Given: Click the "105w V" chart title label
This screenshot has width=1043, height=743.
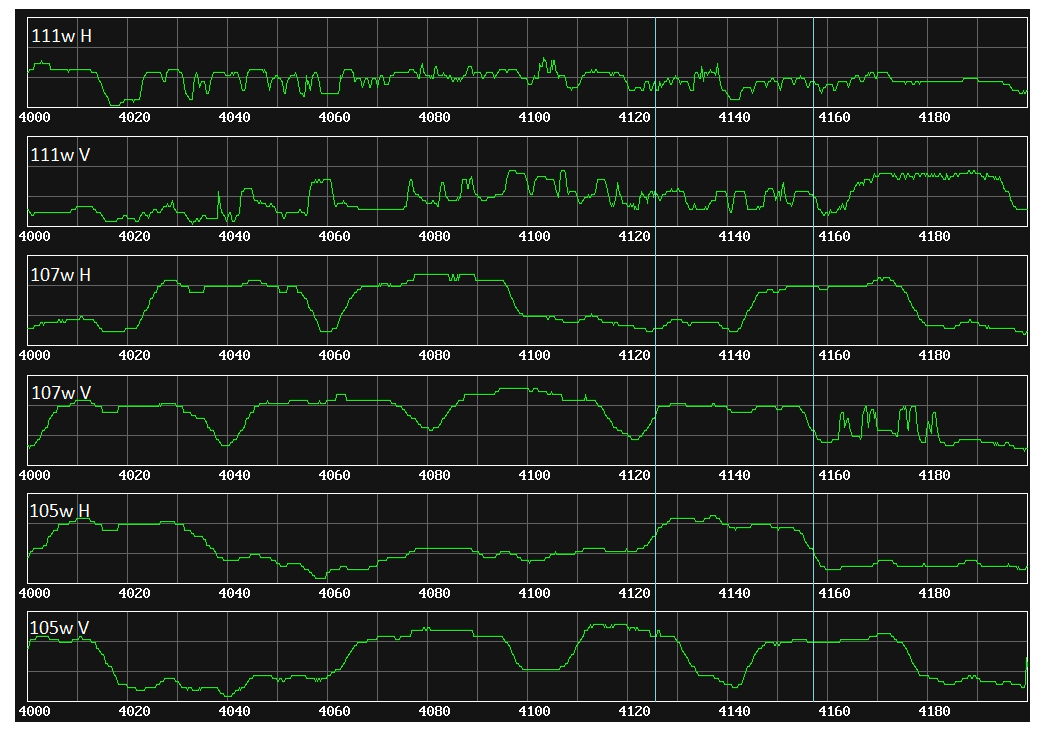Looking at the screenshot, I should point(59,628).
